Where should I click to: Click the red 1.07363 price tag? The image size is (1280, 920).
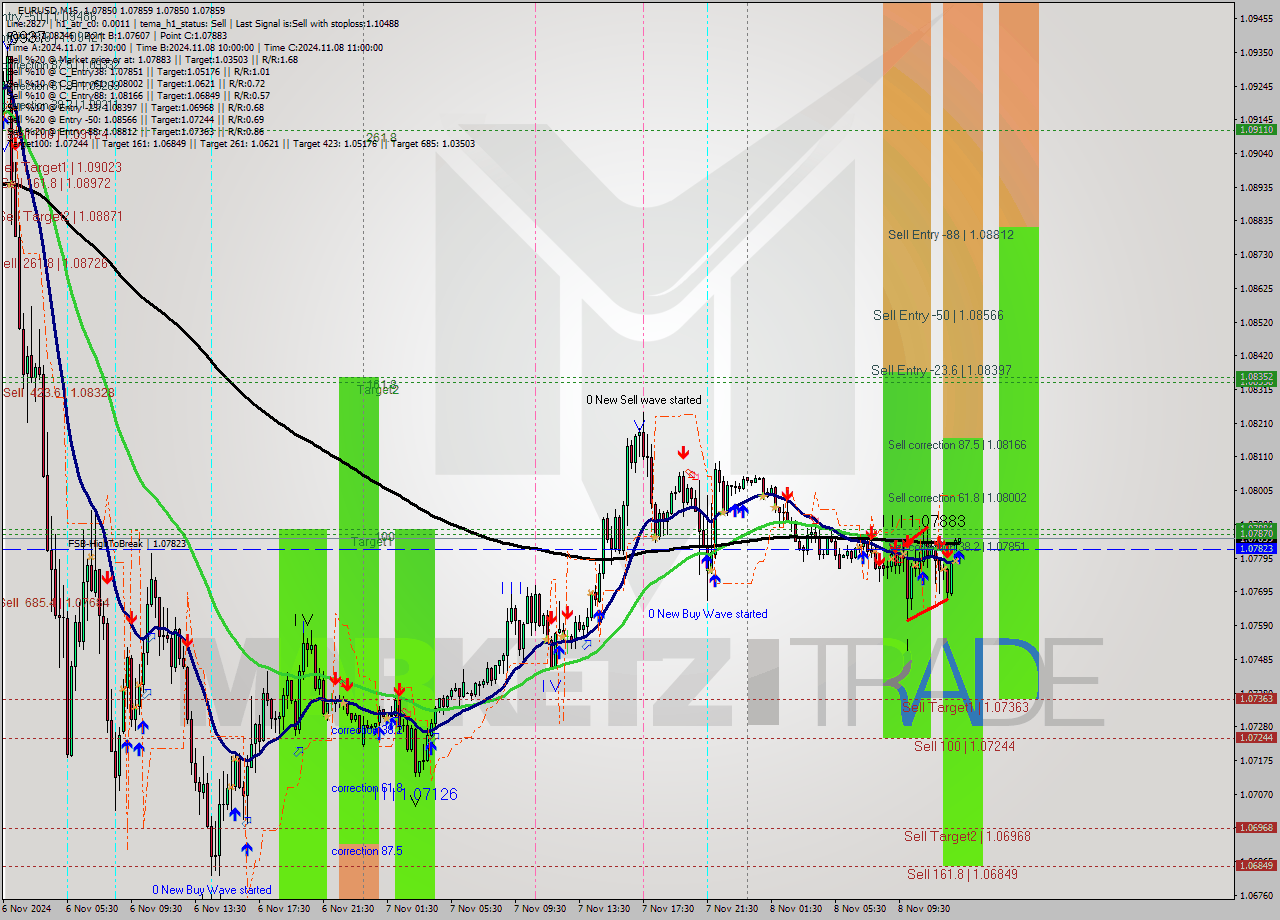(x=1256, y=698)
